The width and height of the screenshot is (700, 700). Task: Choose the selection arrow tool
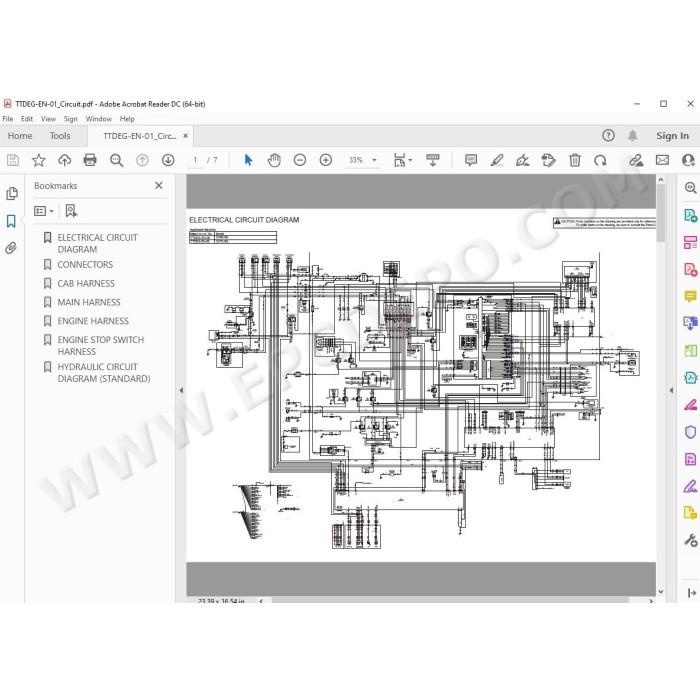click(x=249, y=160)
